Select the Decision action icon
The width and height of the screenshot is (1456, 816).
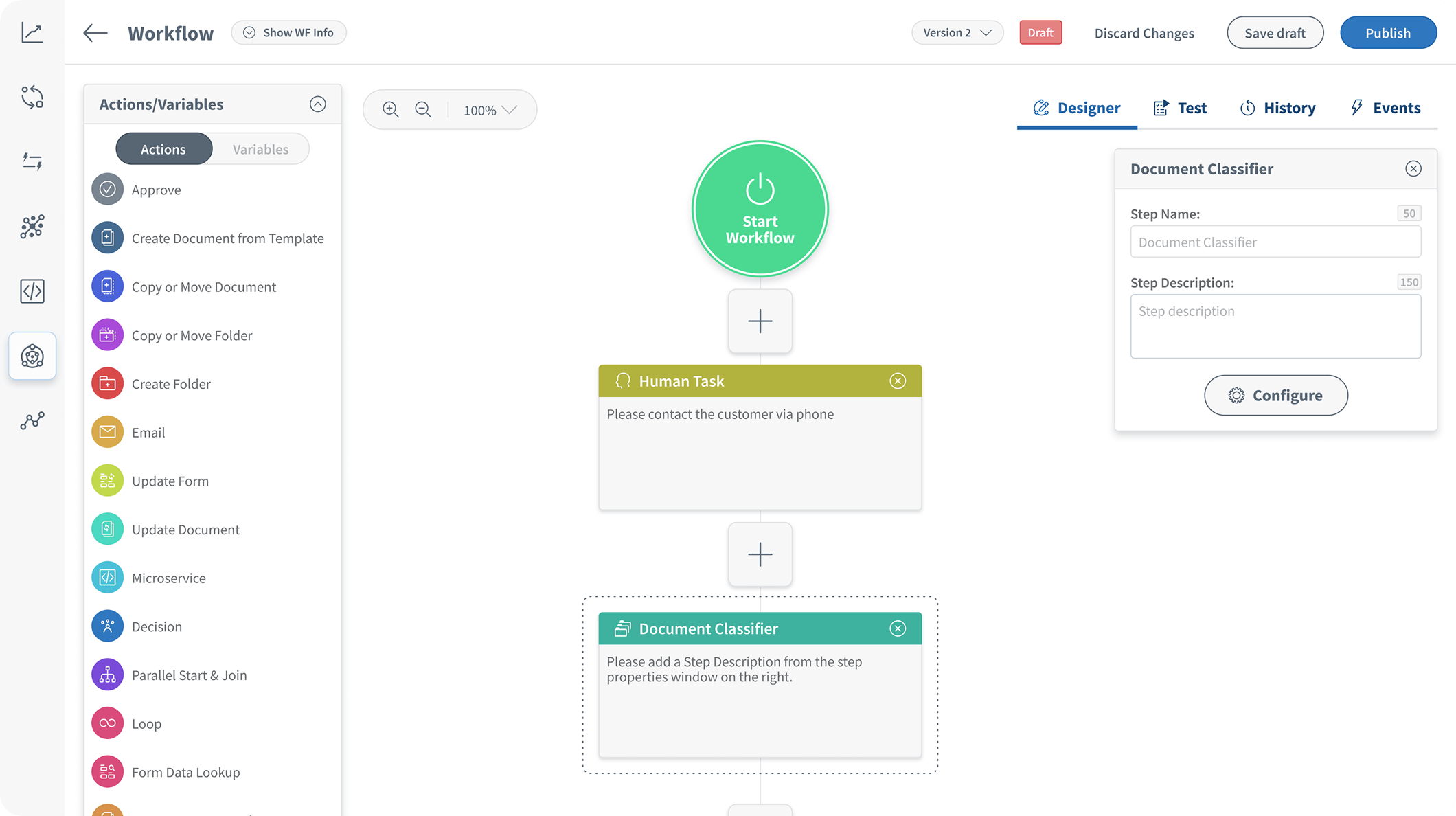point(107,626)
